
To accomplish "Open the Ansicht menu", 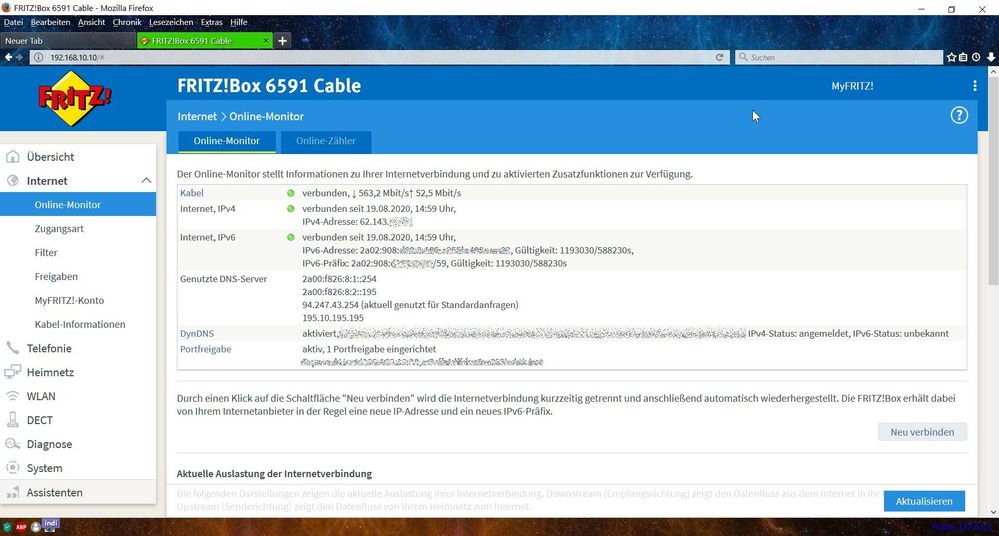I will [x=91, y=22].
